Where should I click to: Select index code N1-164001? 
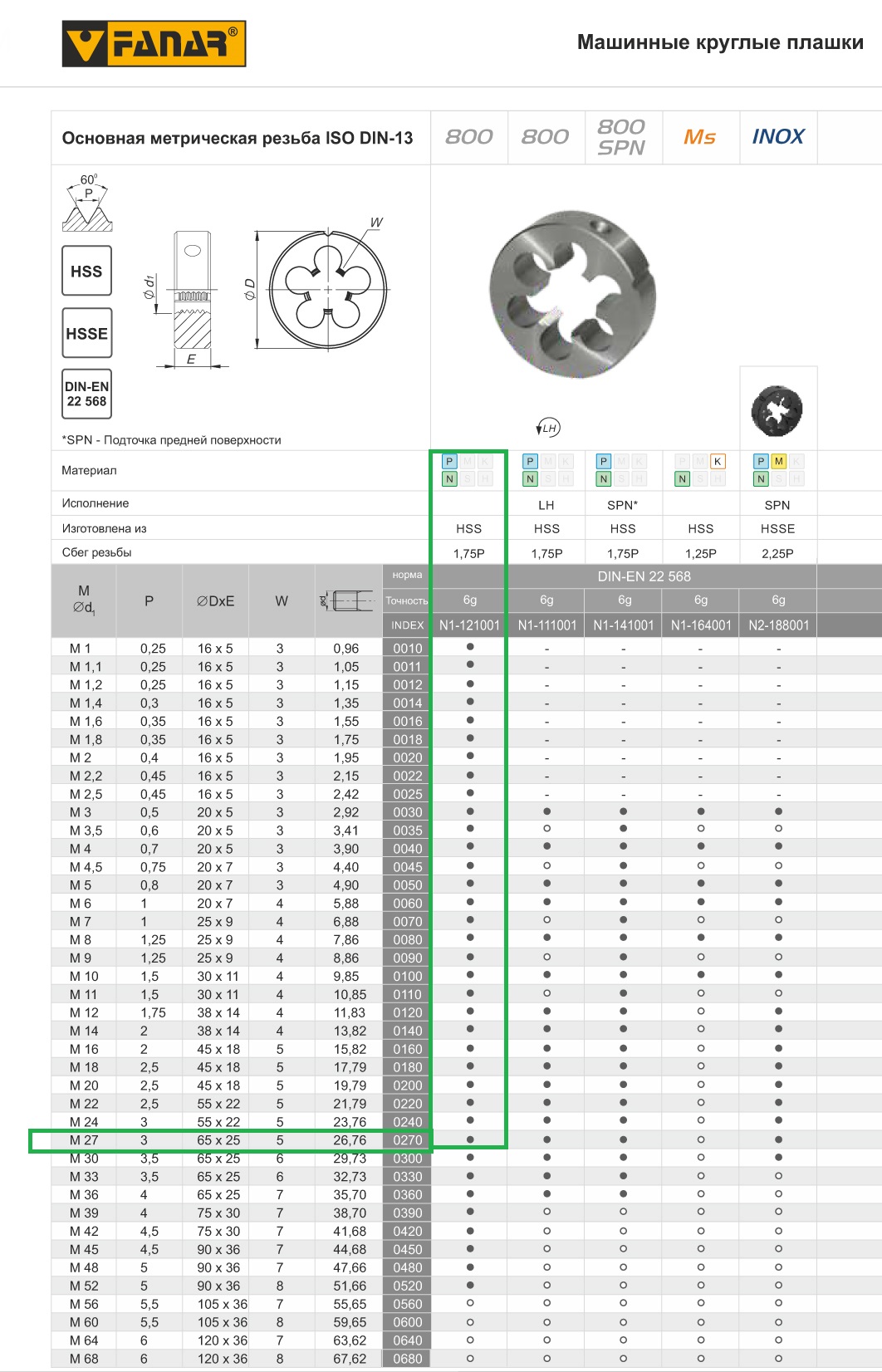tap(701, 625)
